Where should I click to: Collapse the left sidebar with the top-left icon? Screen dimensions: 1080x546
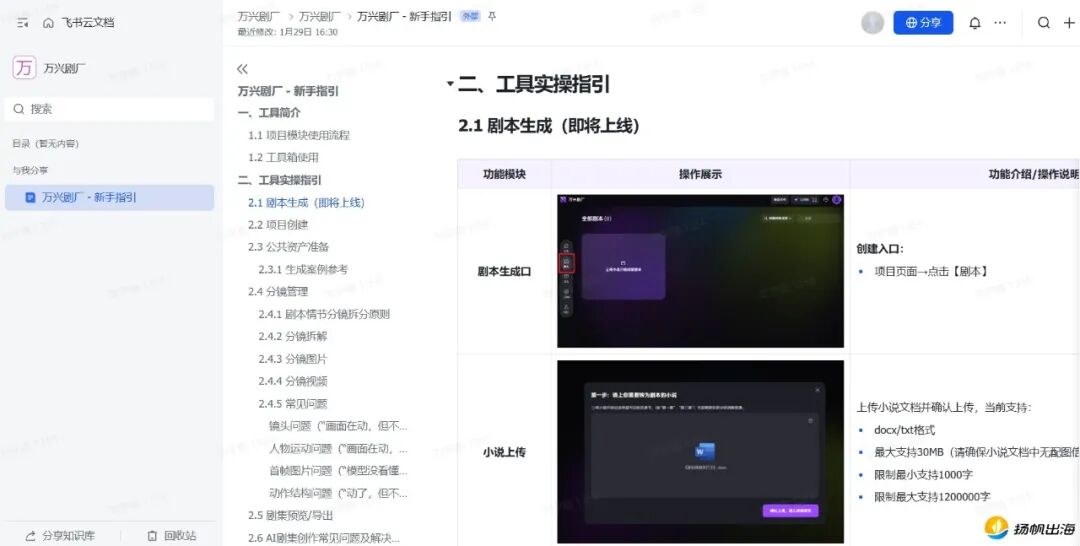[x=22, y=22]
